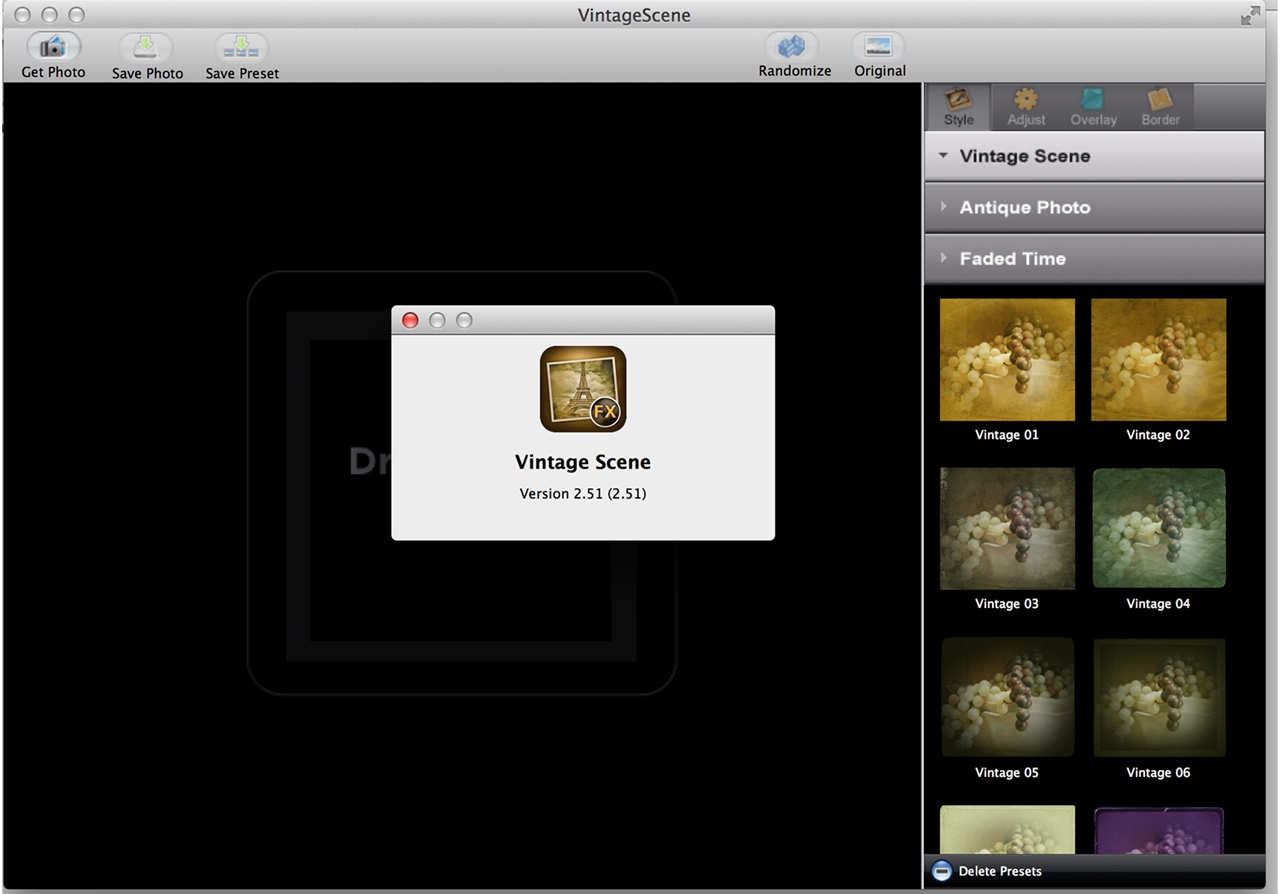Select the Vintage 03 preset thumbnail
The image size is (1280, 894).
[x=1007, y=528]
